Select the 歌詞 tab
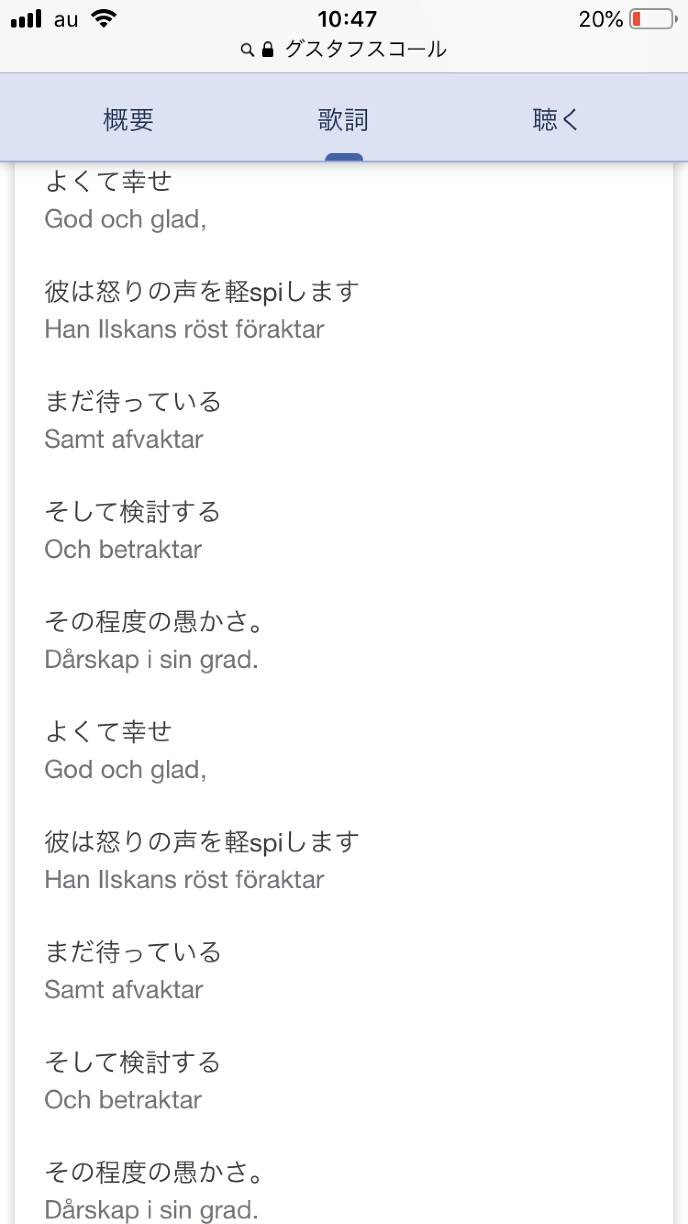This screenshot has width=688, height=1224. tap(343, 121)
